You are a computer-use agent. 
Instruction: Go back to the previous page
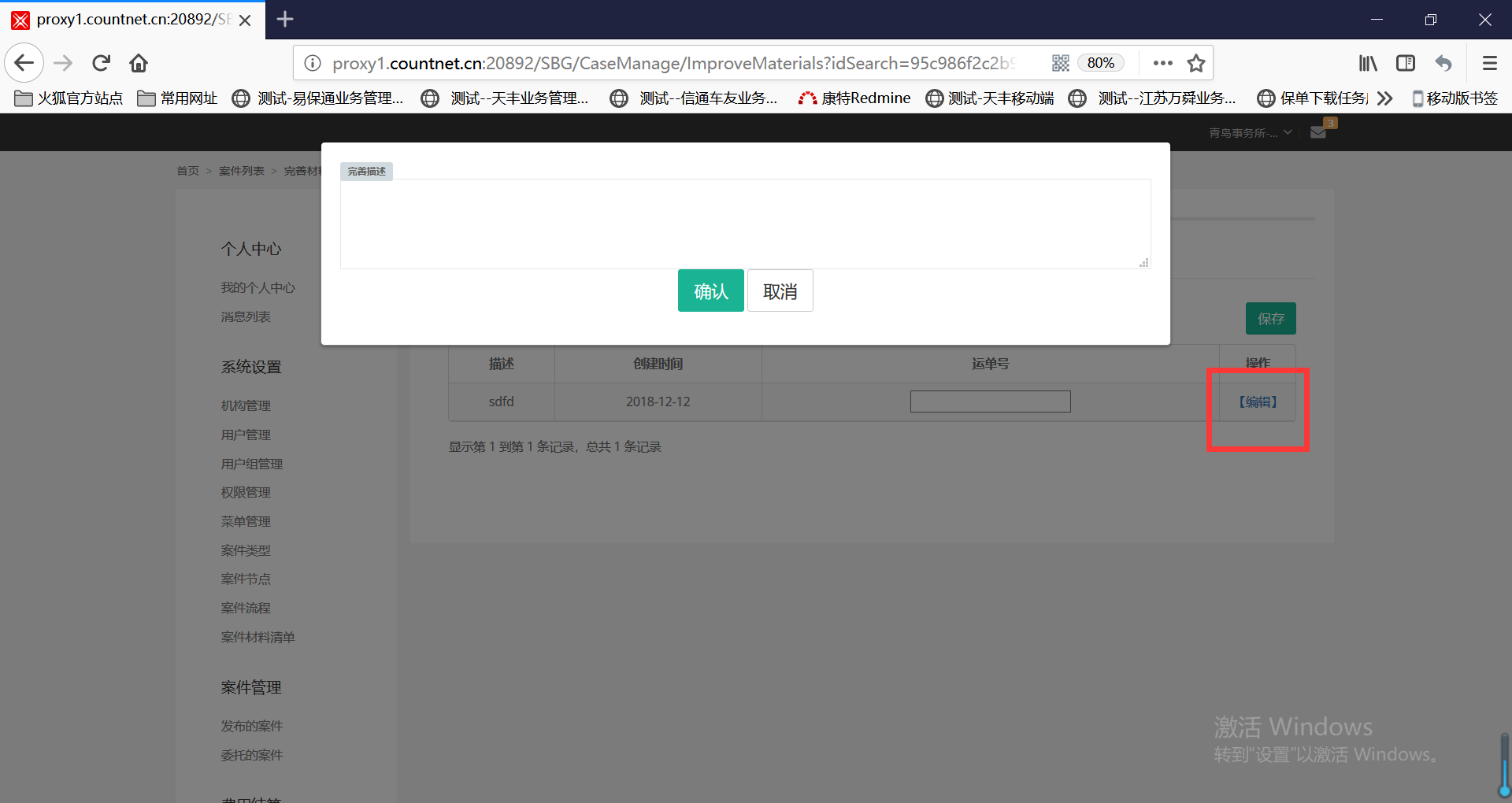click(24, 63)
